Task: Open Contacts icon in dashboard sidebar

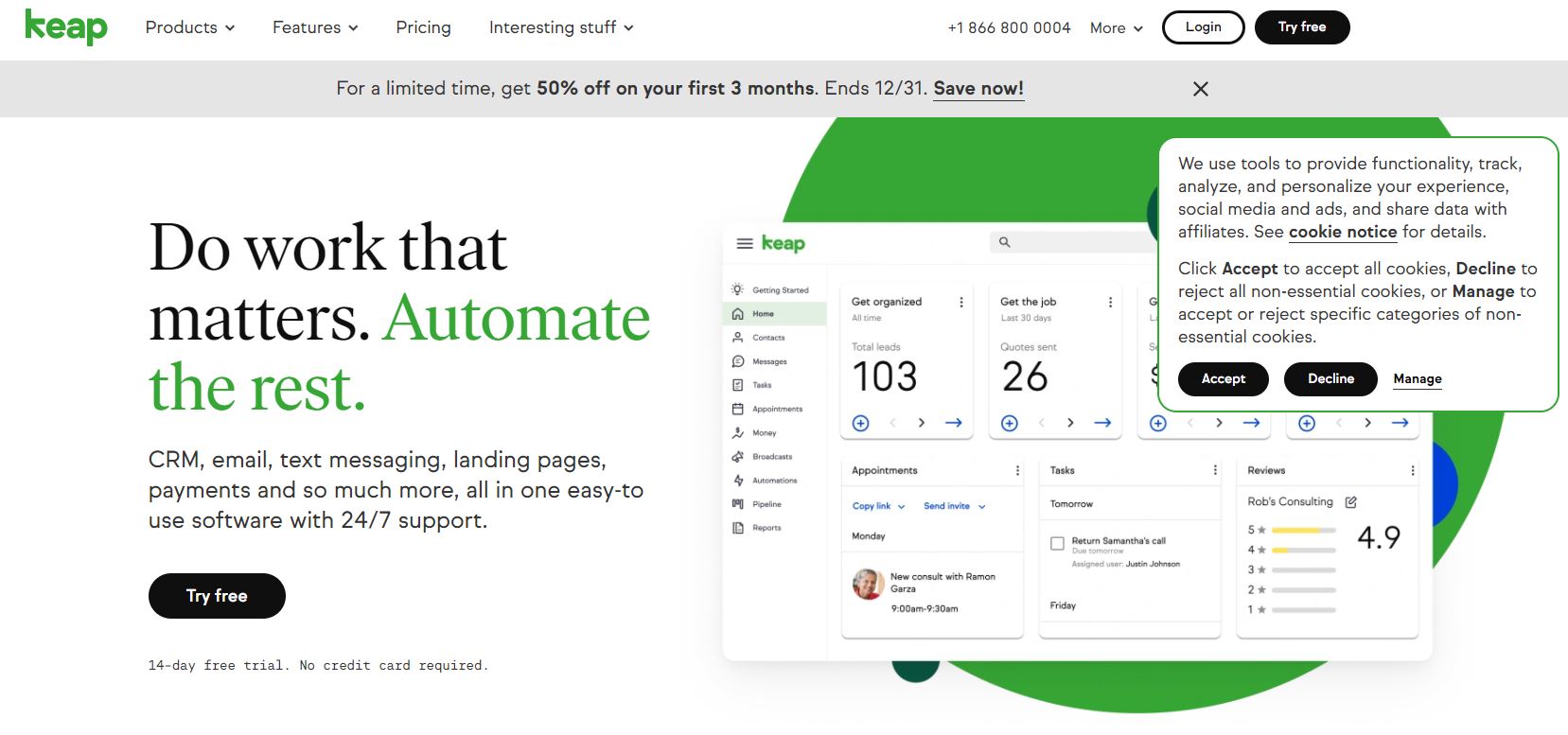Action: 737,337
